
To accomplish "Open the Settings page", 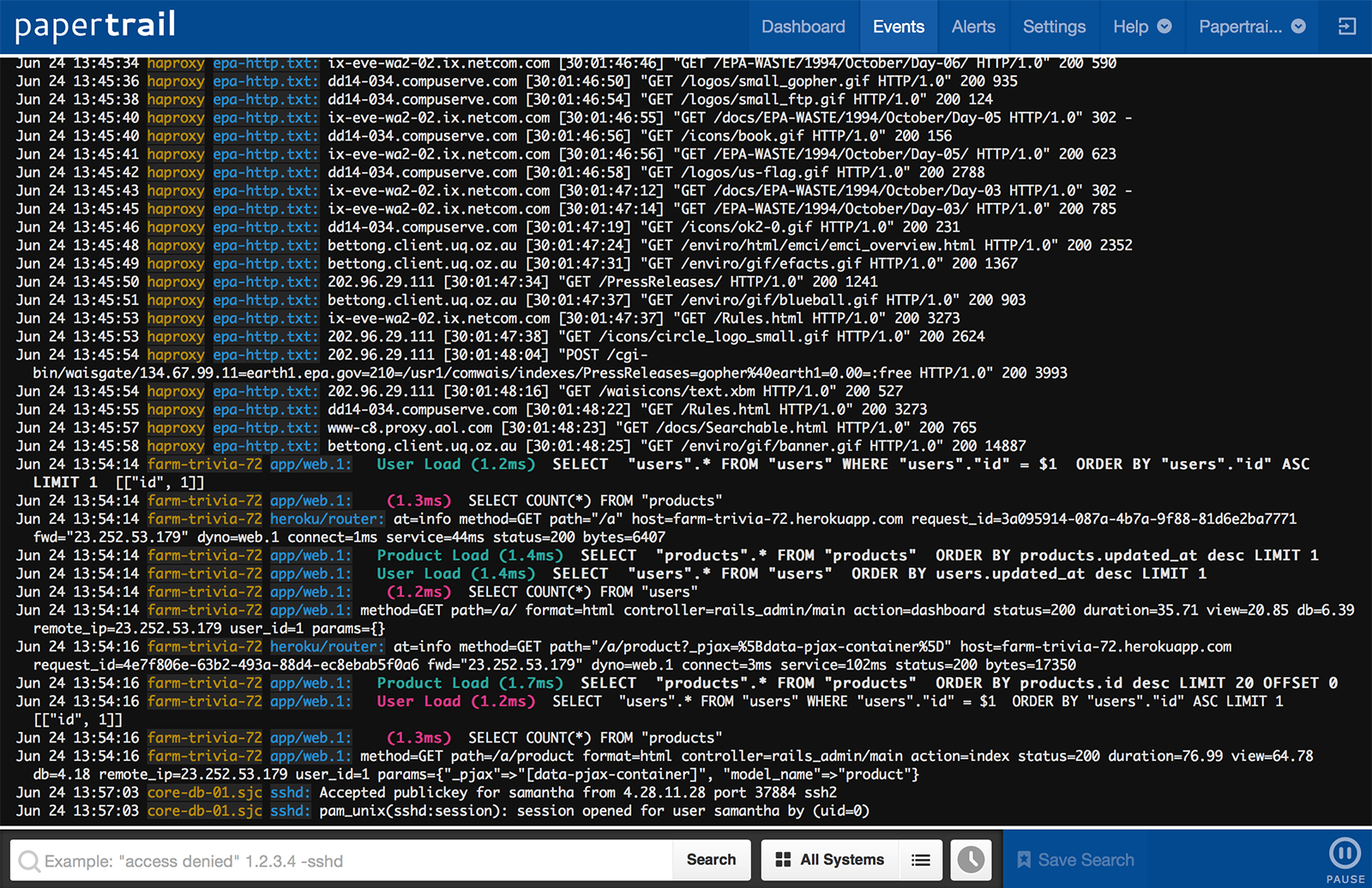I will [x=1054, y=27].
